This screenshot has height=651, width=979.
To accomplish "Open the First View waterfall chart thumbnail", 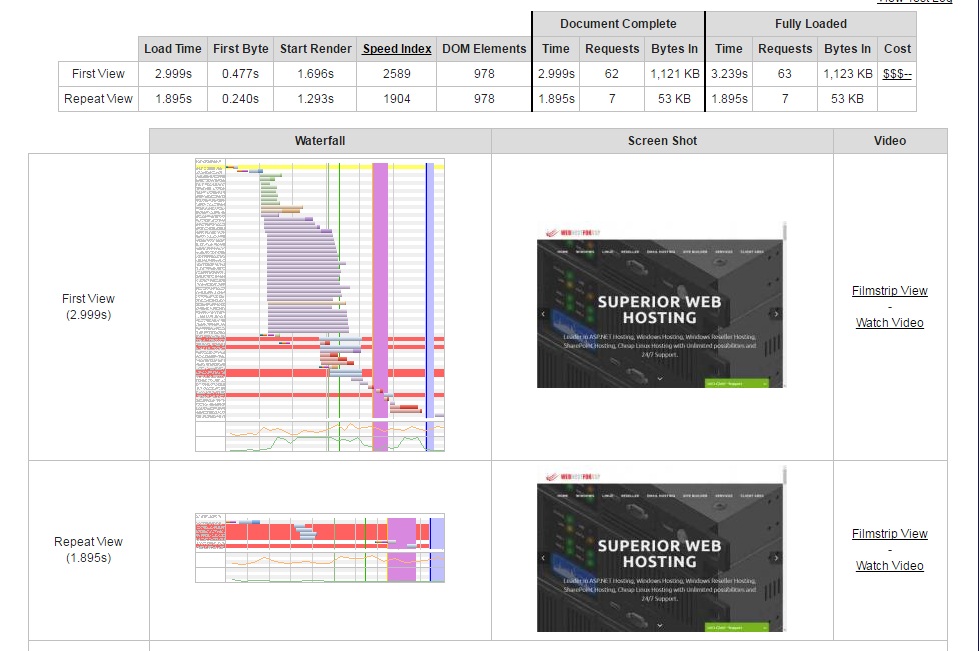I will (320, 305).
